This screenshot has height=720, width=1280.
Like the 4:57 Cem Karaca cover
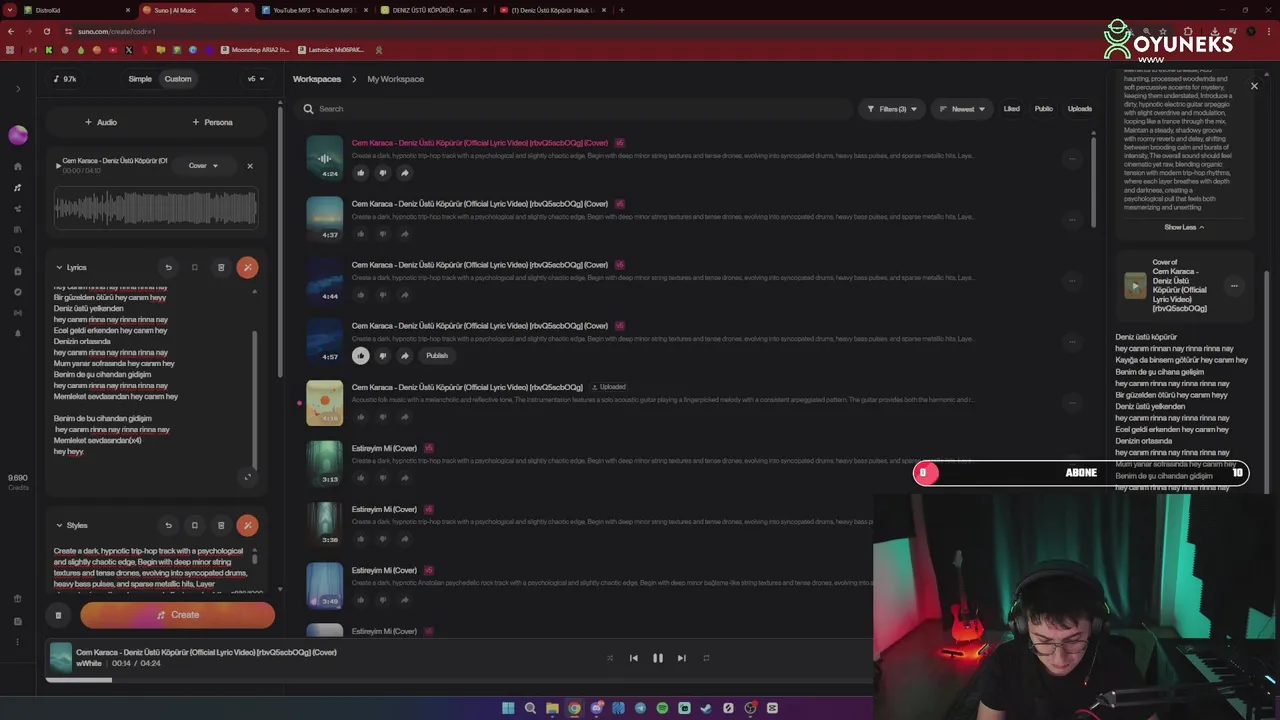[361, 356]
